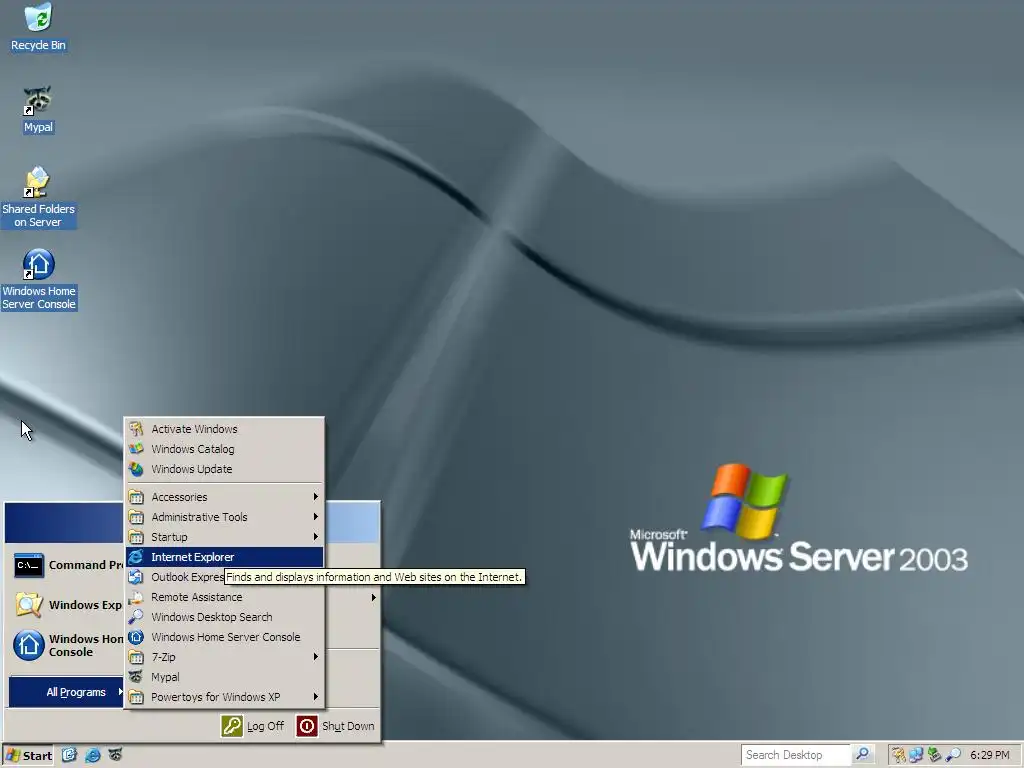Select Activate Windows in the programs submenu
This screenshot has height=768, width=1024.
225,429
